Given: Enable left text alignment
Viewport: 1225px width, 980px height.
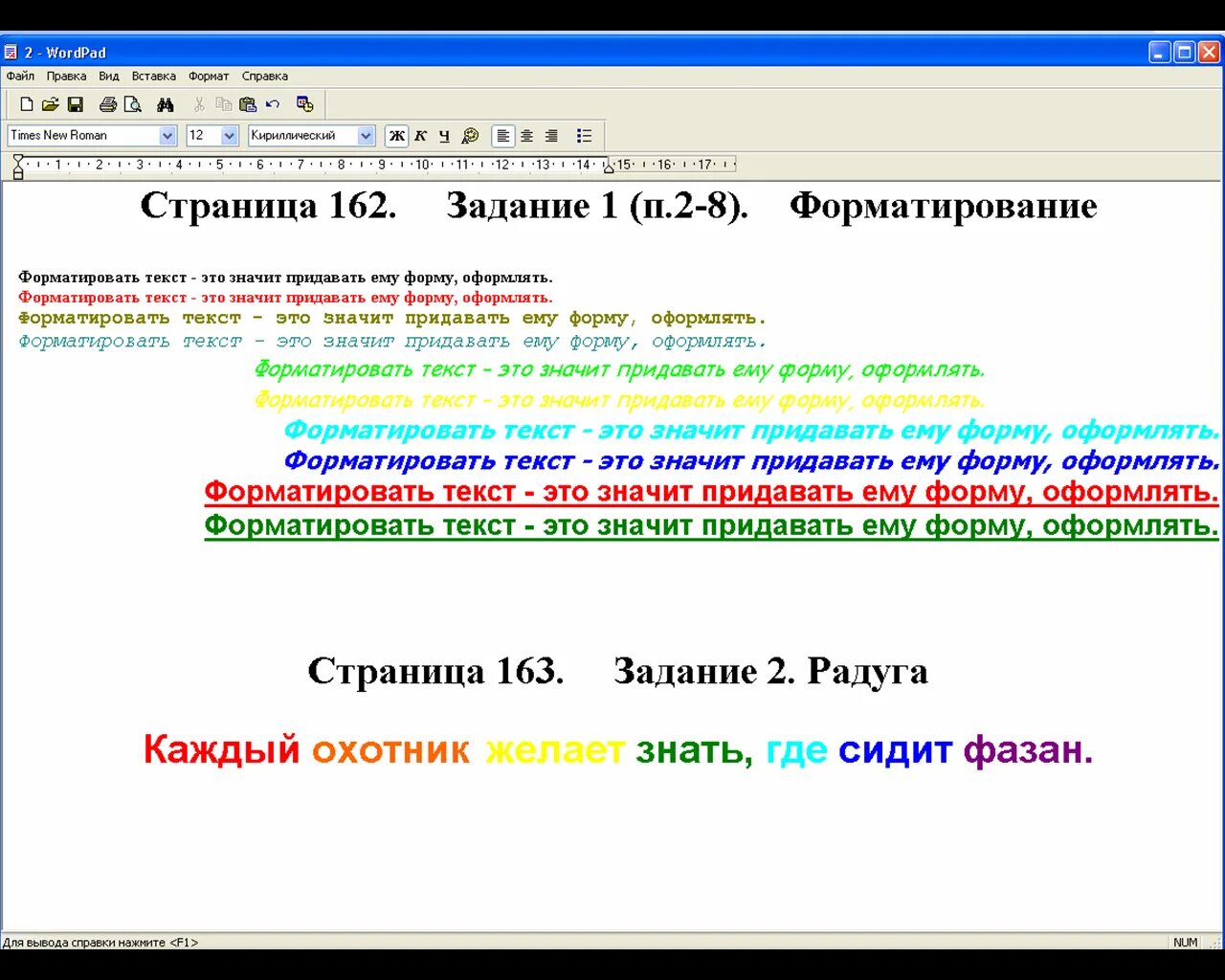Looking at the screenshot, I should (x=502, y=136).
